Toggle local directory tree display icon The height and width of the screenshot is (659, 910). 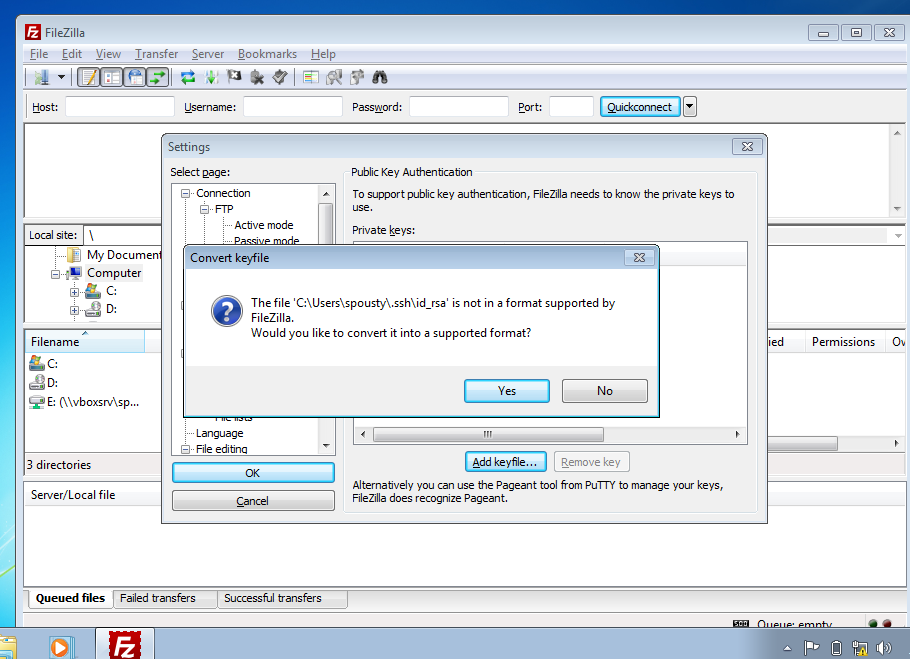pos(112,77)
